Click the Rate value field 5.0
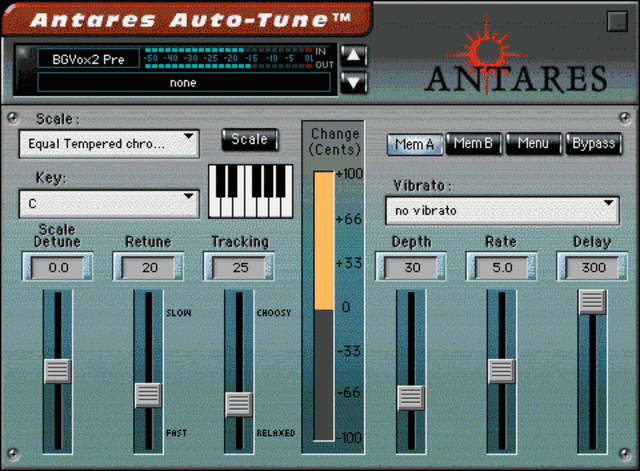Viewport: 640px width, 471px height. click(502, 268)
